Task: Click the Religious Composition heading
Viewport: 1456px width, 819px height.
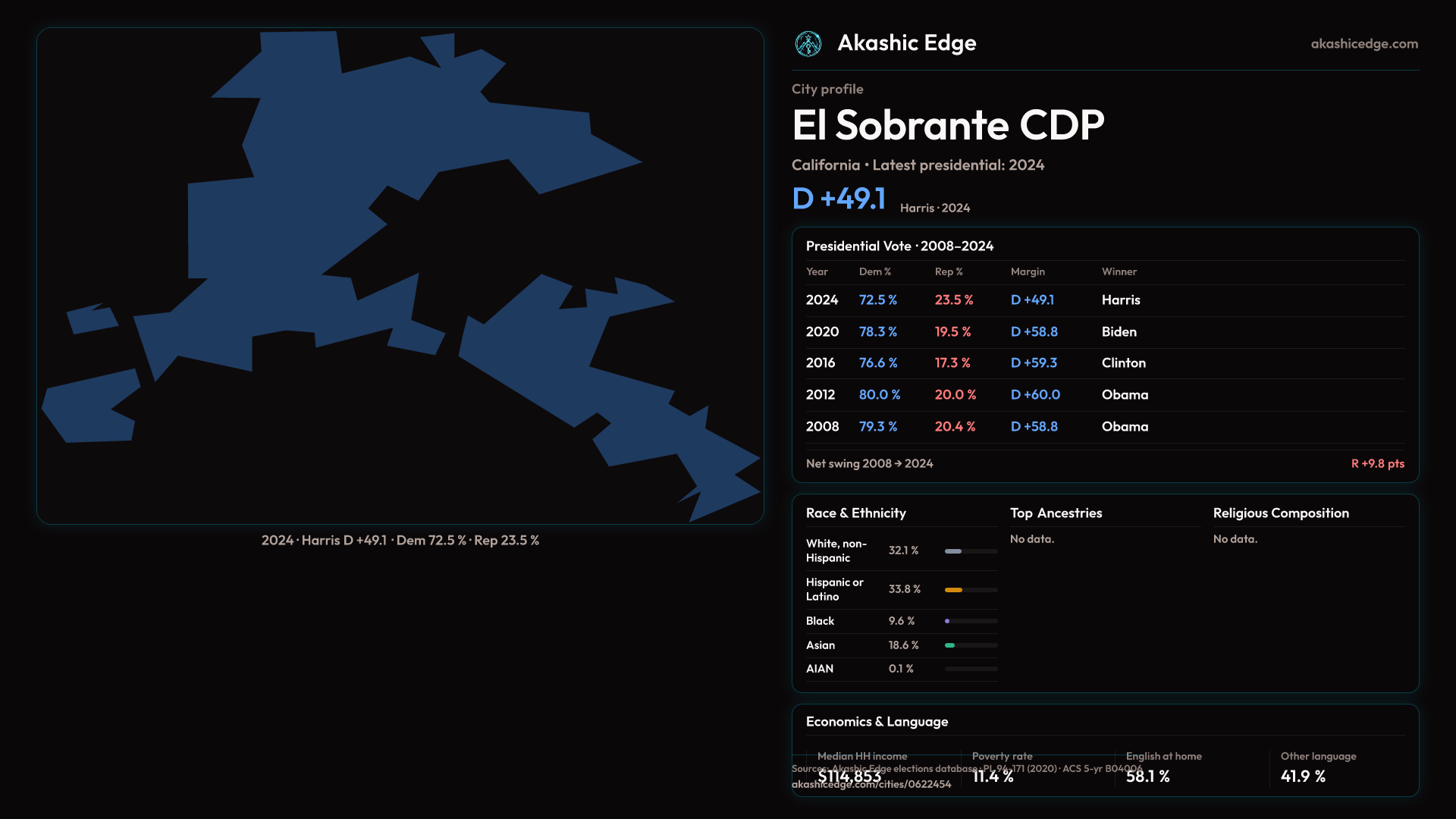Action: (1280, 513)
